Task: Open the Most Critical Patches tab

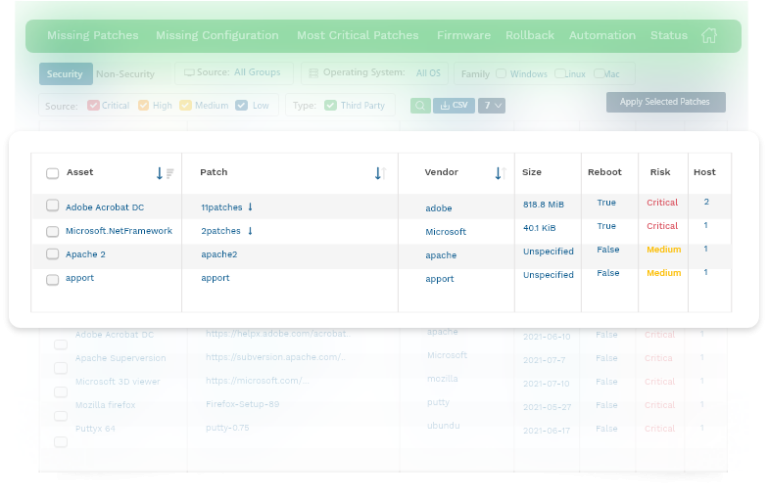Action: (358, 35)
